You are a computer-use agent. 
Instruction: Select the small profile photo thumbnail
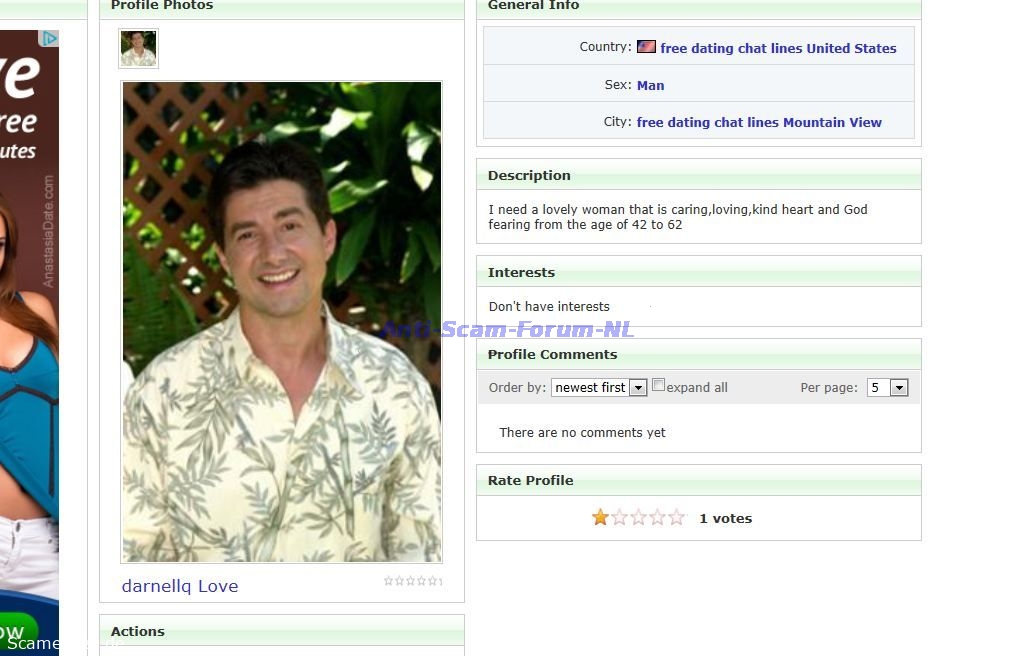point(138,48)
